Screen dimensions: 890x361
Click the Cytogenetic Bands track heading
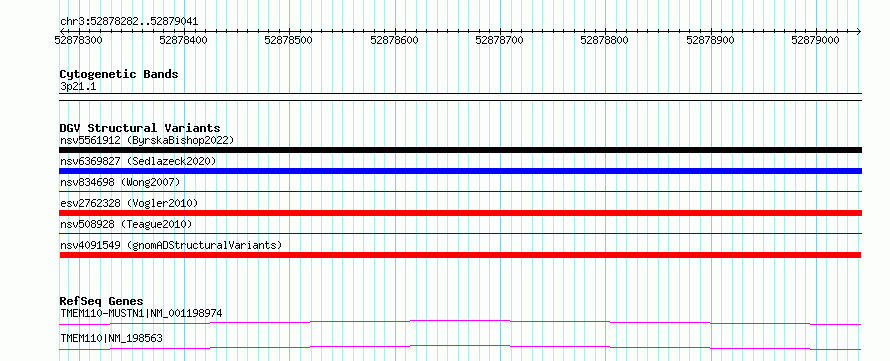pos(119,74)
